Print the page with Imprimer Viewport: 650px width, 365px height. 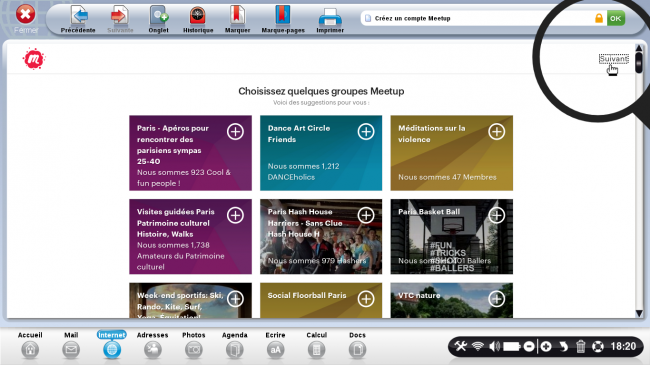pos(330,17)
